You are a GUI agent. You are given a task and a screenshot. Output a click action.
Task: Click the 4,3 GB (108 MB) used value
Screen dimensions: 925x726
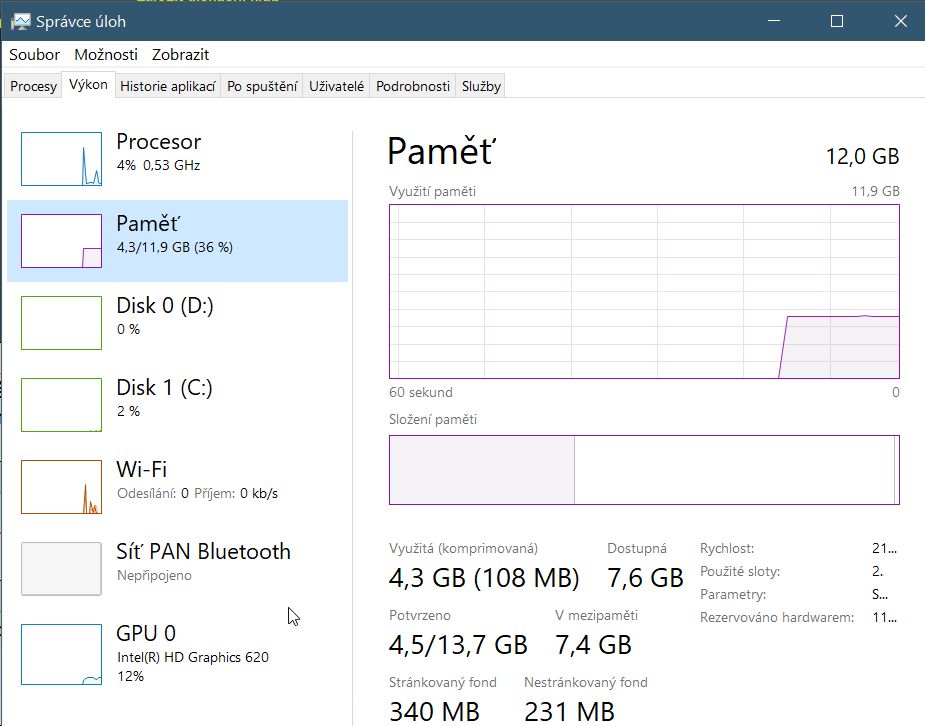(x=484, y=578)
